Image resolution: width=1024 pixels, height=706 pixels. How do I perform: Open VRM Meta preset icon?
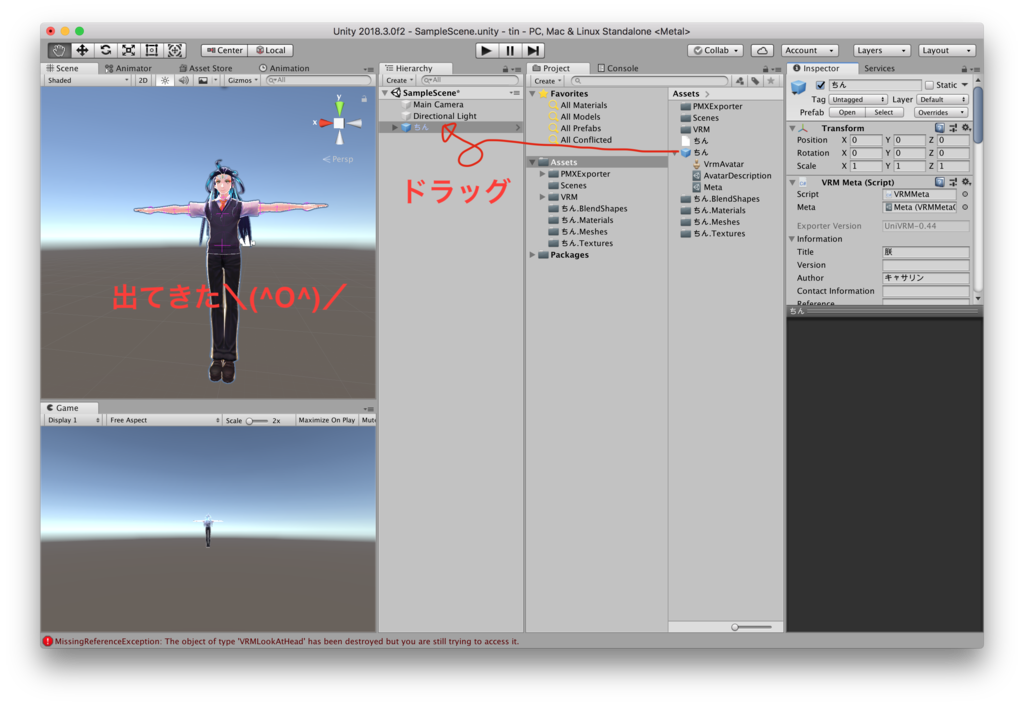click(x=953, y=182)
